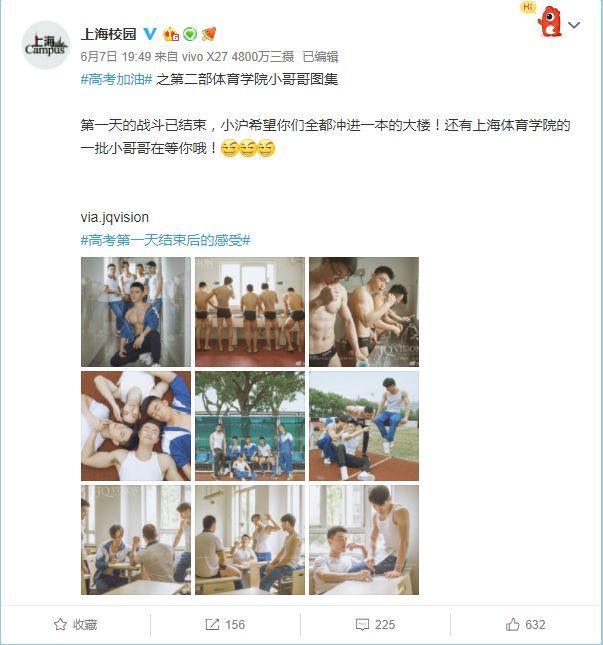Open the 上海校园 username link
Image resolution: width=603 pixels, height=645 pixels.
[x=109, y=34]
